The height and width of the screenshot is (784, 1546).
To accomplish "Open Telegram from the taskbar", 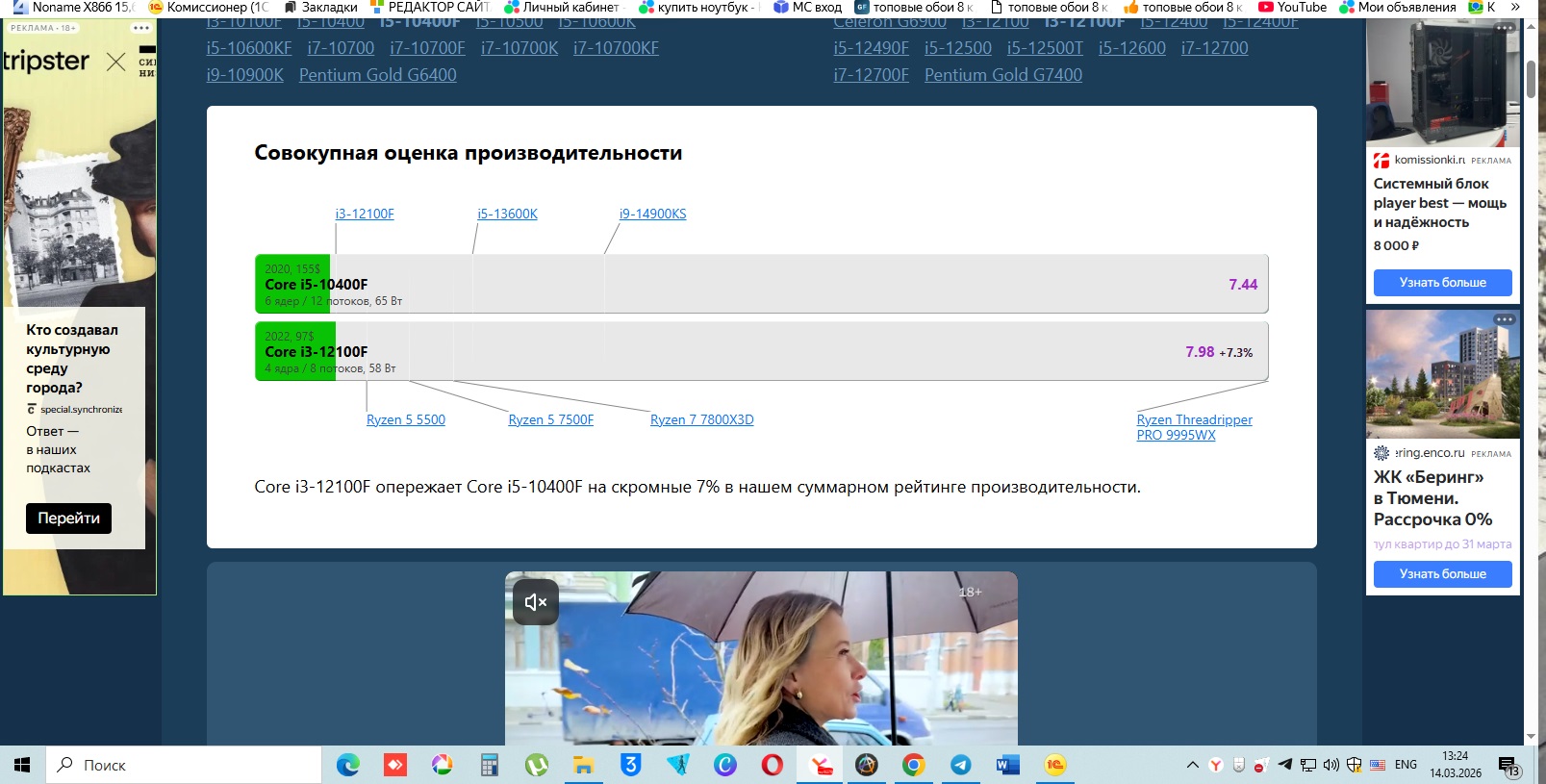I will click(960, 765).
